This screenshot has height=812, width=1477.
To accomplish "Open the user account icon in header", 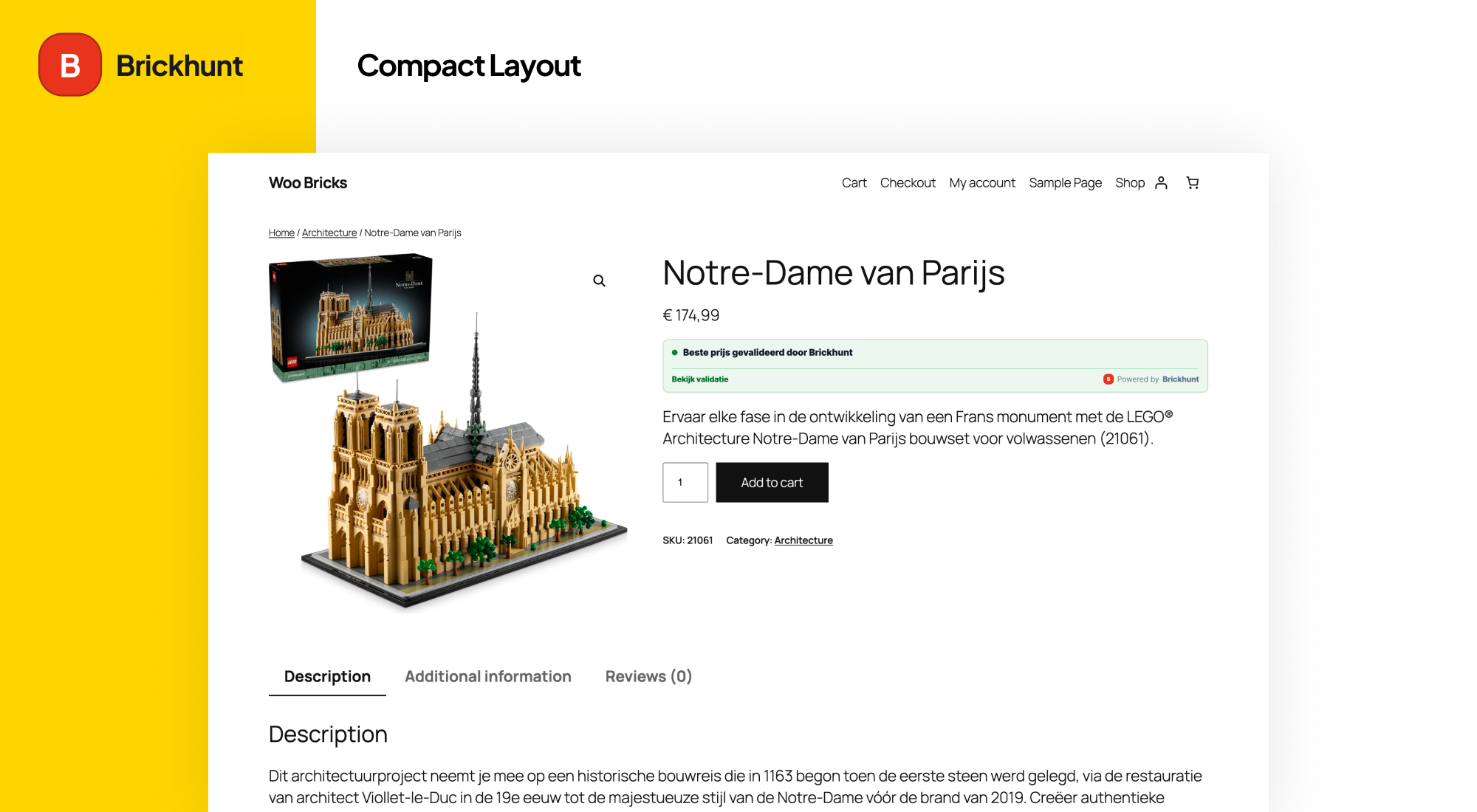I will pyautogui.click(x=1161, y=182).
